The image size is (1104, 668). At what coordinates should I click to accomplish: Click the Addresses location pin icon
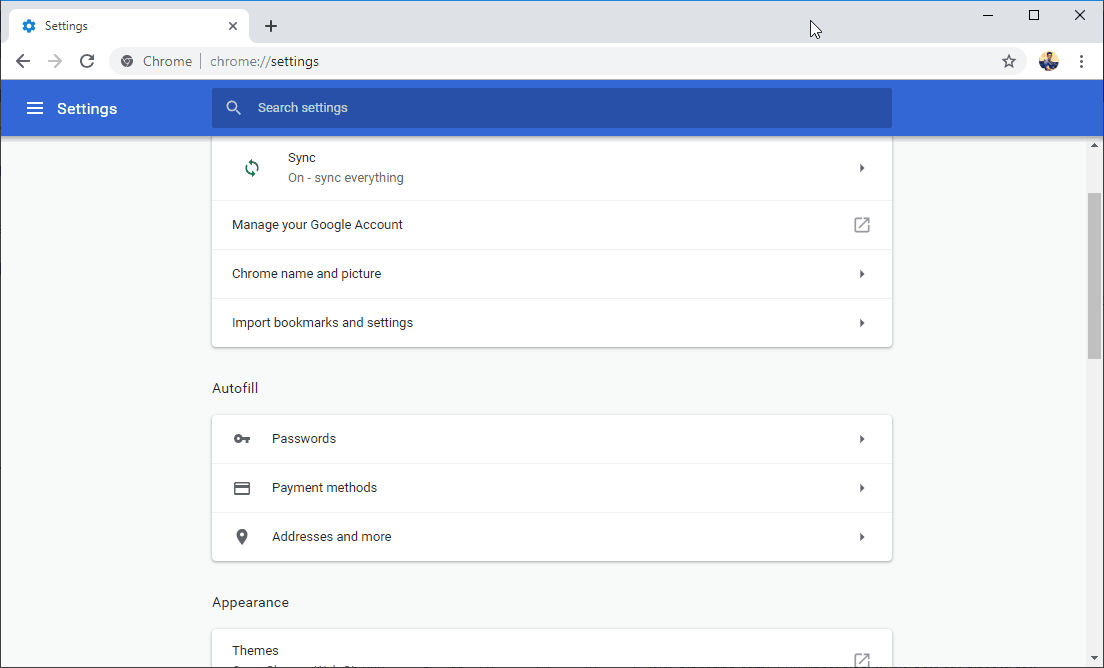242,536
